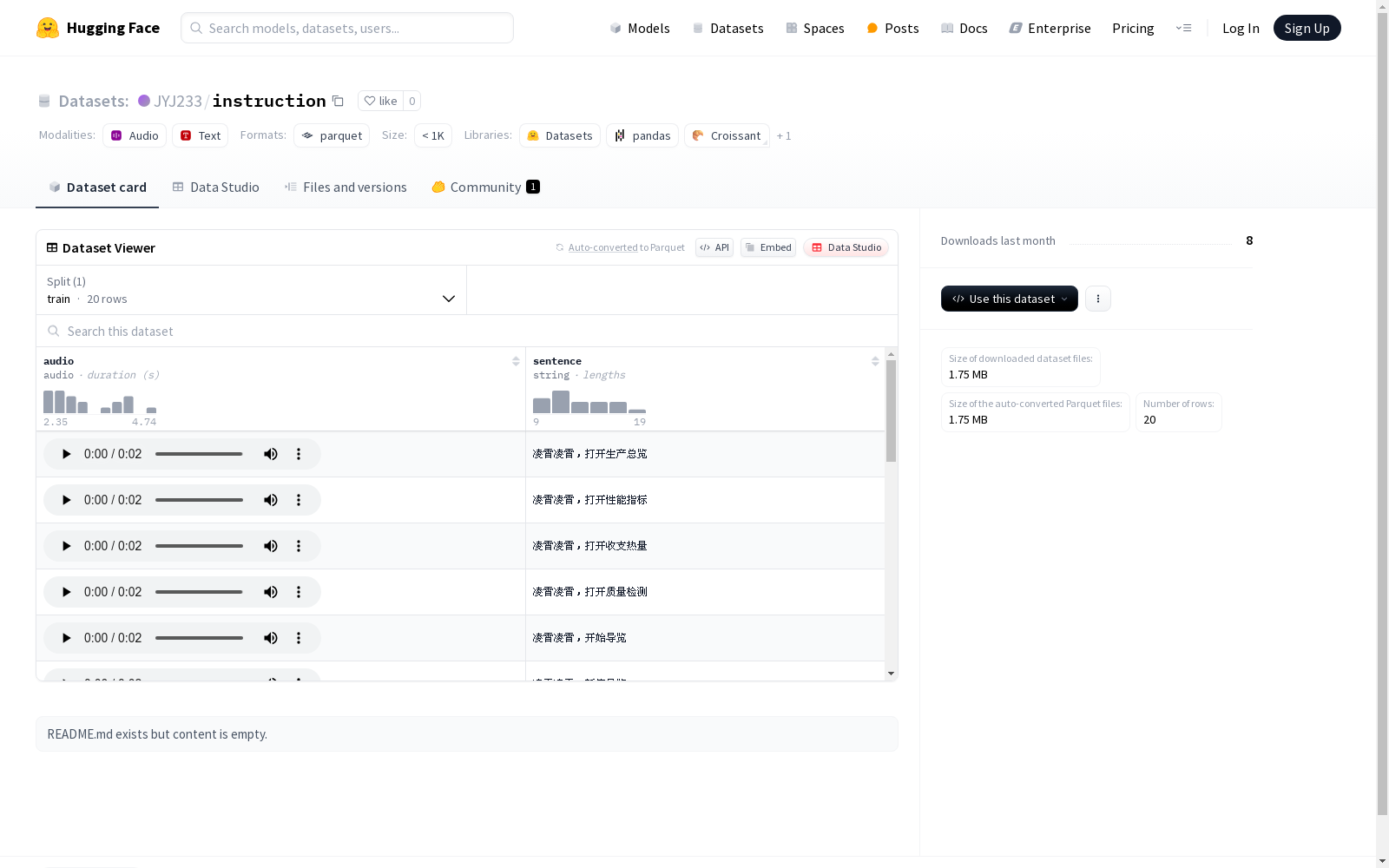Click the dataset viewer scrollbar thumb
The image size is (1389, 868).
coord(891,411)
